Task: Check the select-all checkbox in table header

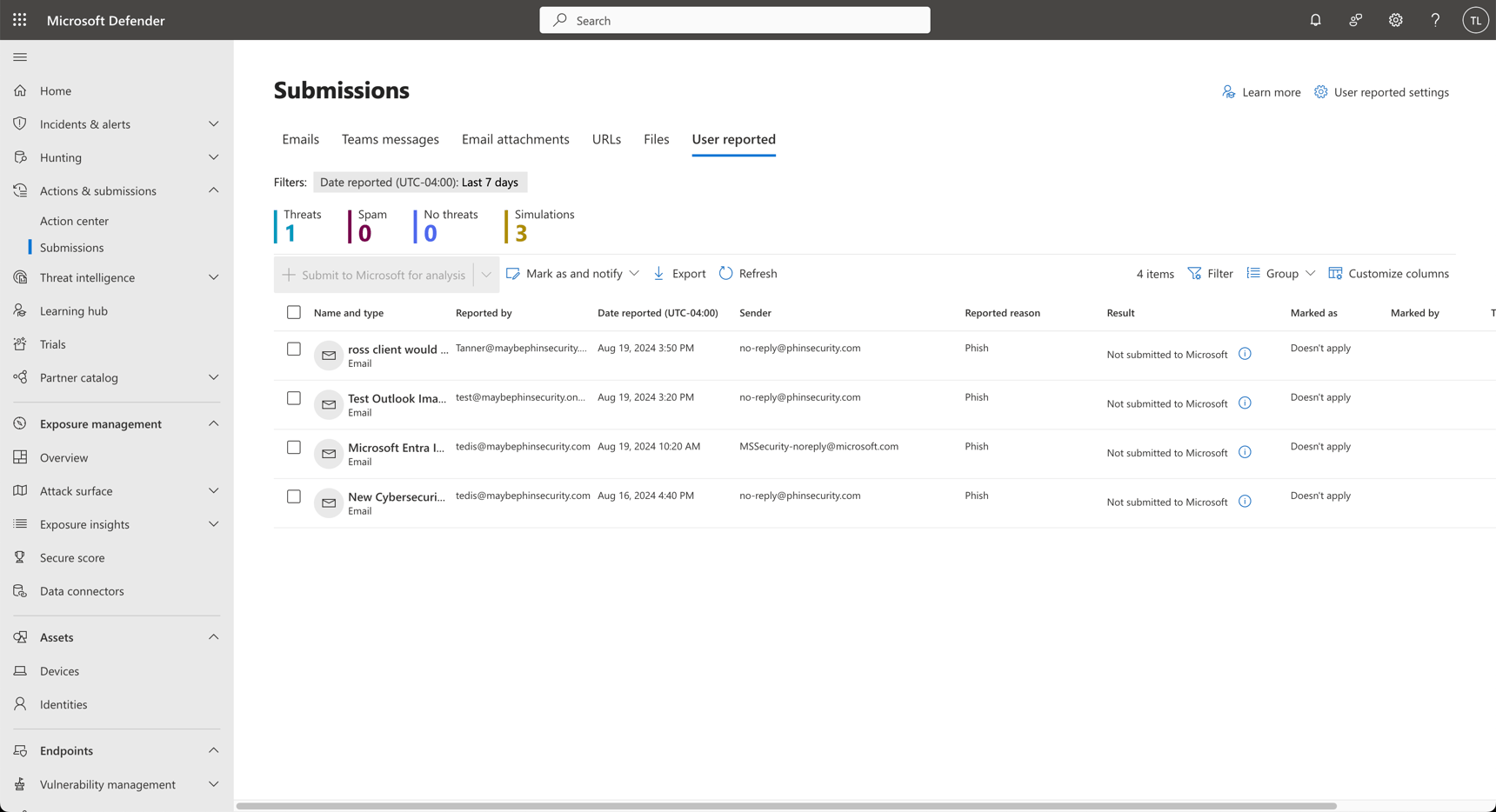Action: tap(294, 312)
